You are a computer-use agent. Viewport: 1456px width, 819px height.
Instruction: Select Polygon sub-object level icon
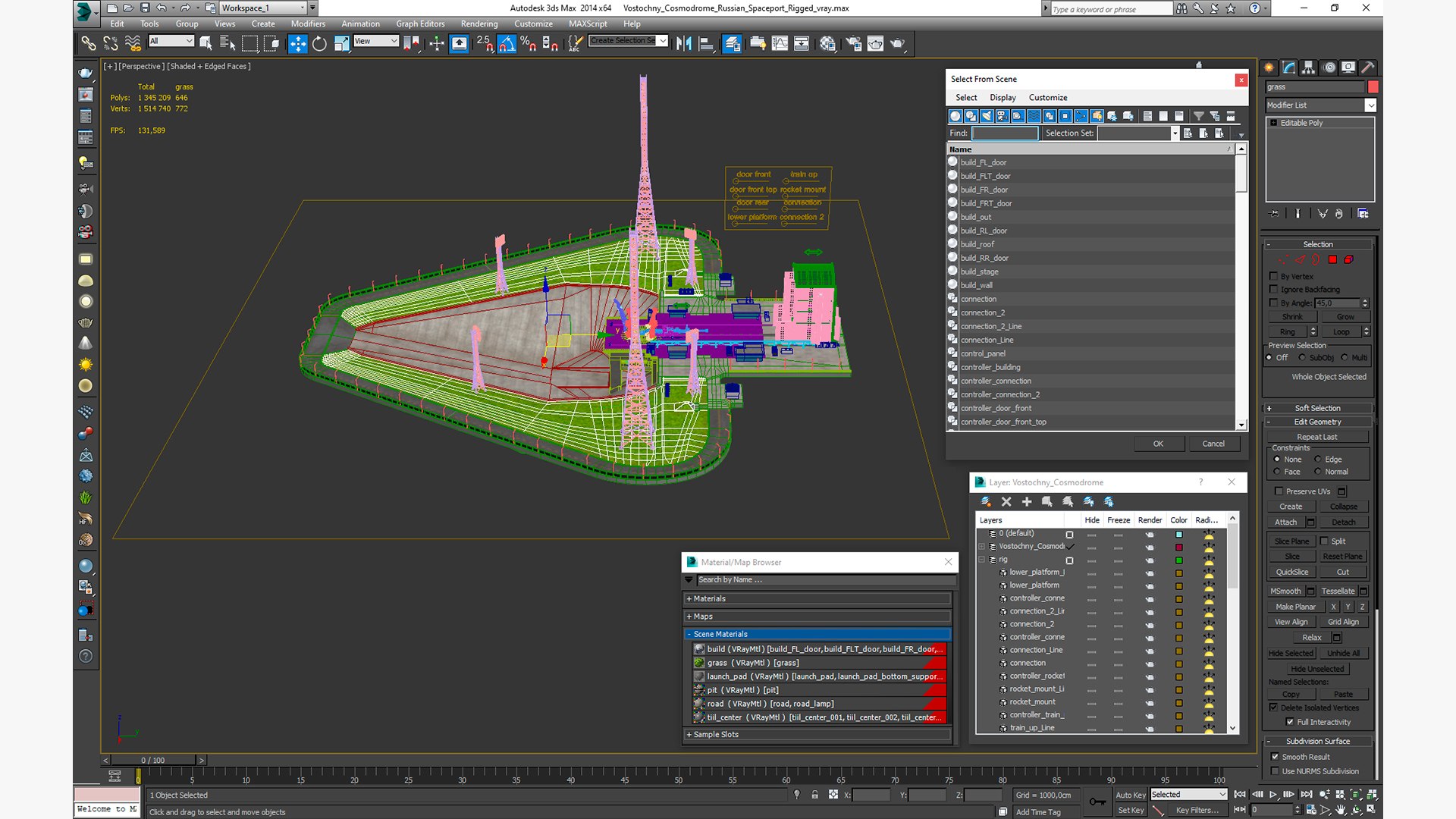(x=1332, y=259)
